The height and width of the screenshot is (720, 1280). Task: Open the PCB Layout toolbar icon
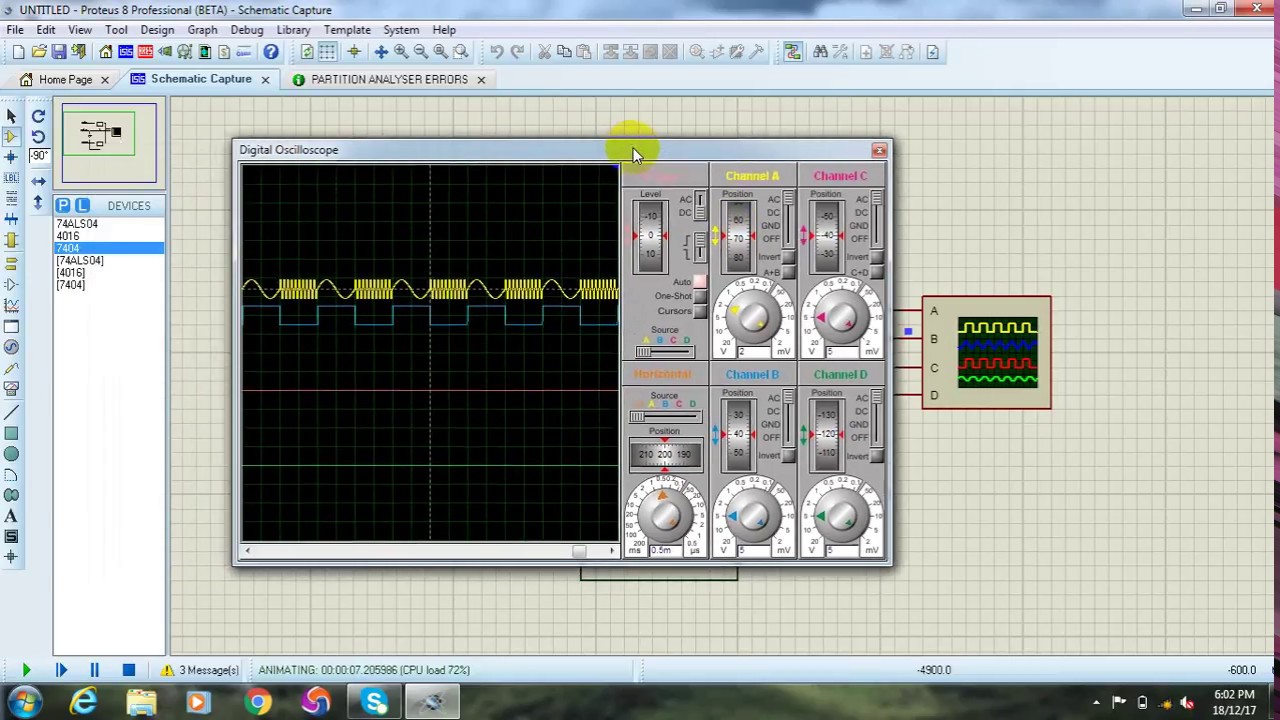145,52
